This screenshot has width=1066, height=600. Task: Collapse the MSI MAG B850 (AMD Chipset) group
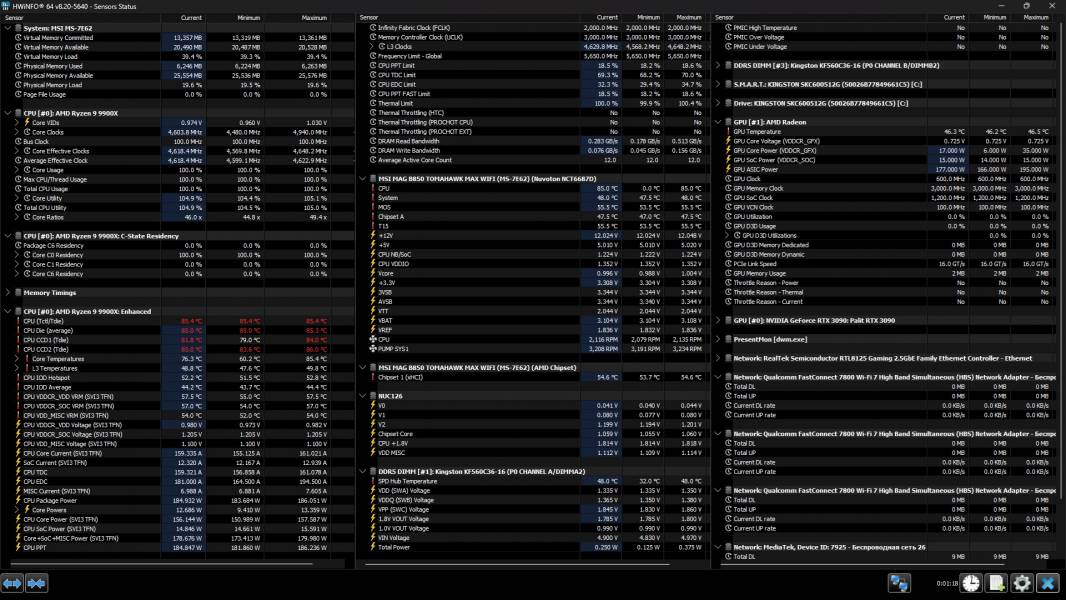point(363,368)
